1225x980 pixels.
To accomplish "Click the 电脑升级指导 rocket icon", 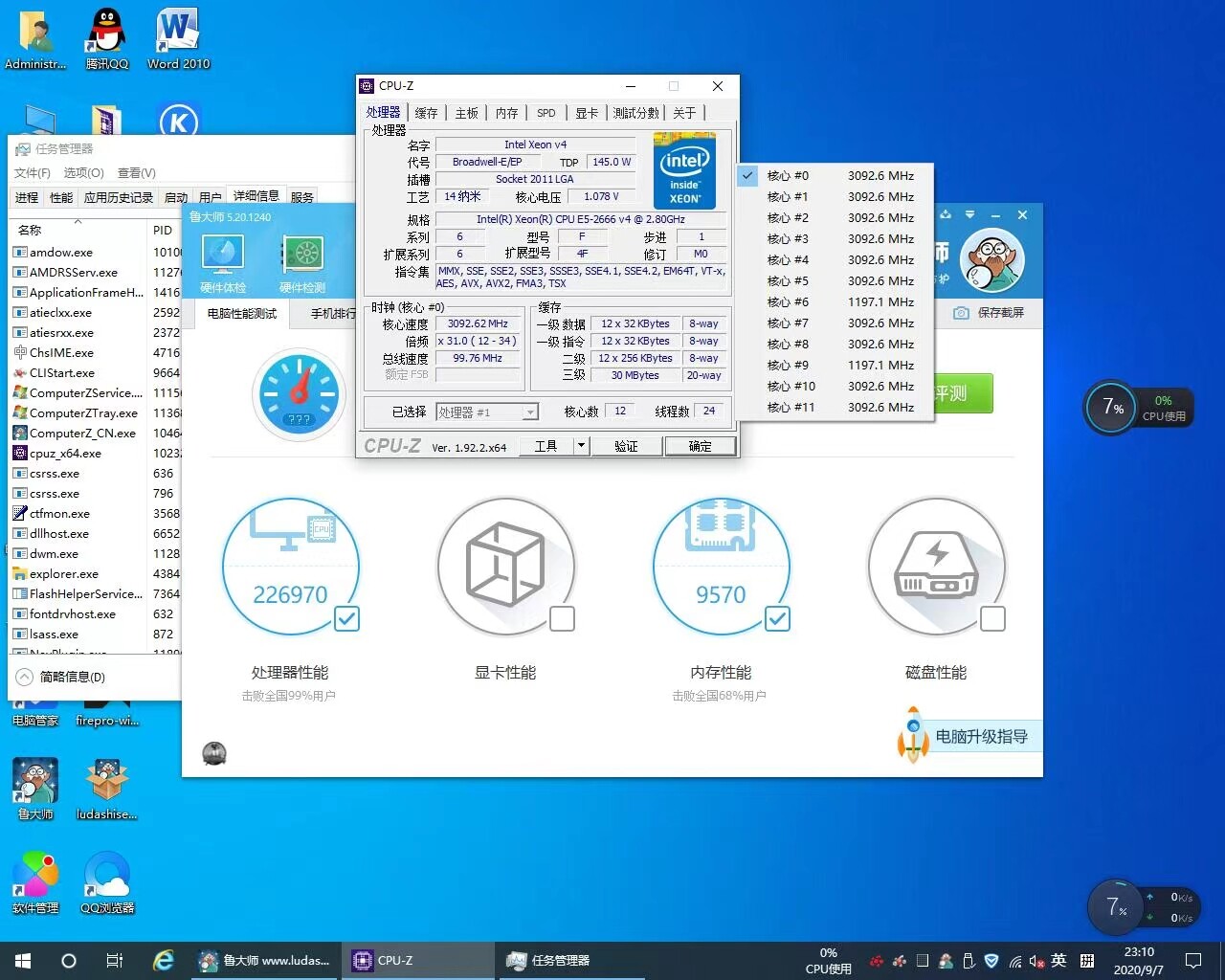I will point(913,734).
